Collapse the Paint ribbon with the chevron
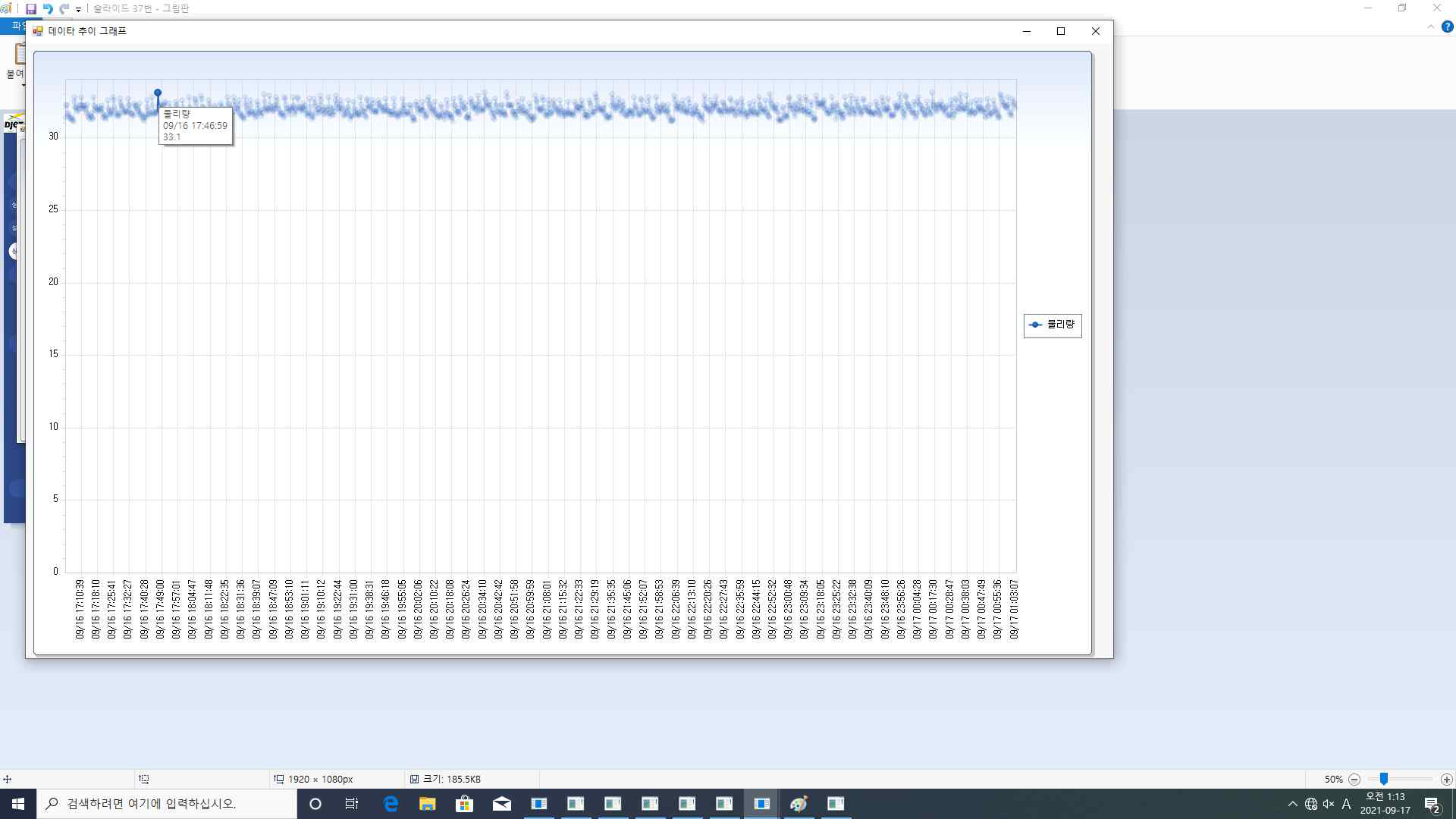The height and width of the screenshot is (819, 1456). click(x=1431, y=27)
